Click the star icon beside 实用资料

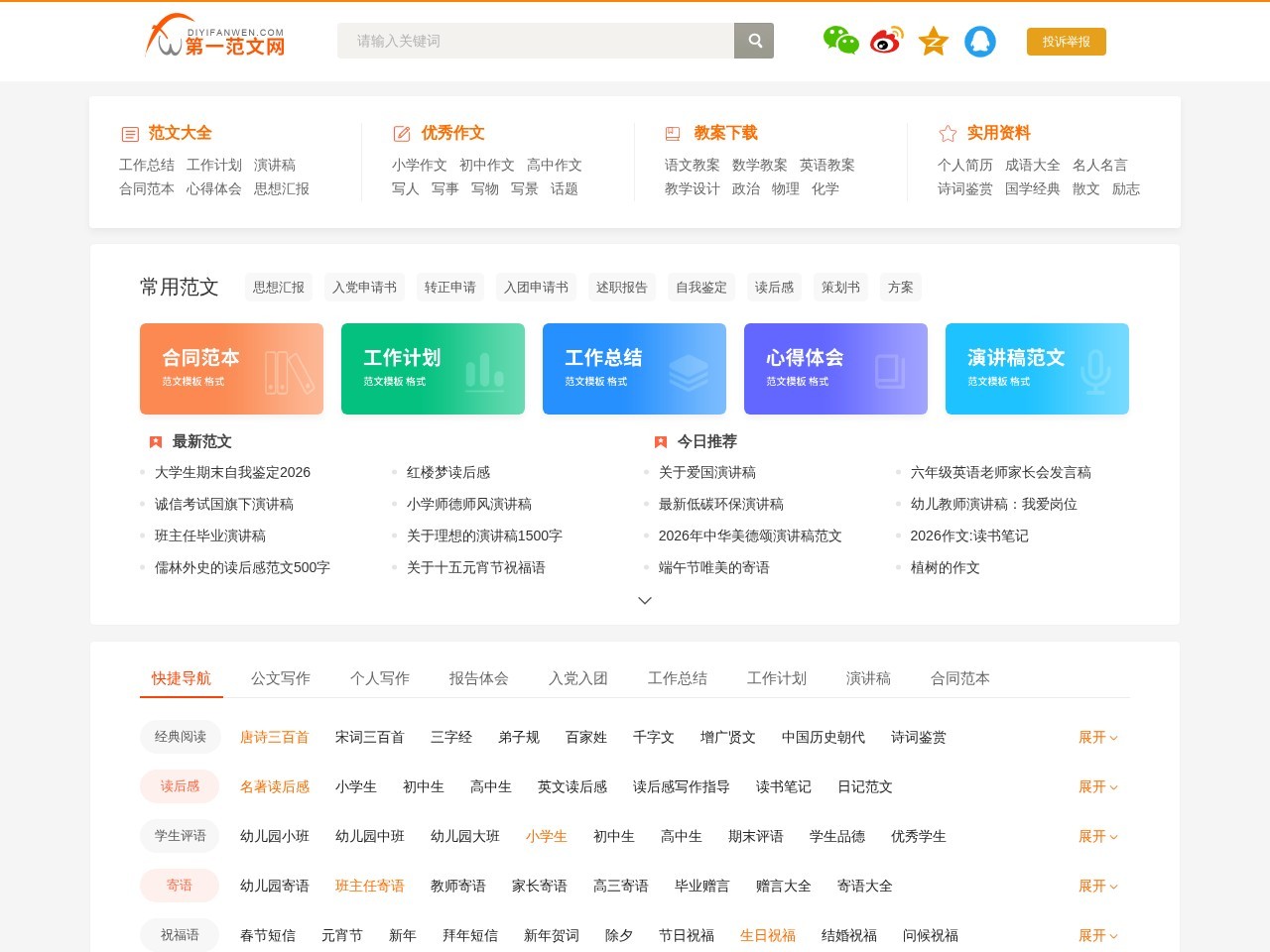point(945,133)
